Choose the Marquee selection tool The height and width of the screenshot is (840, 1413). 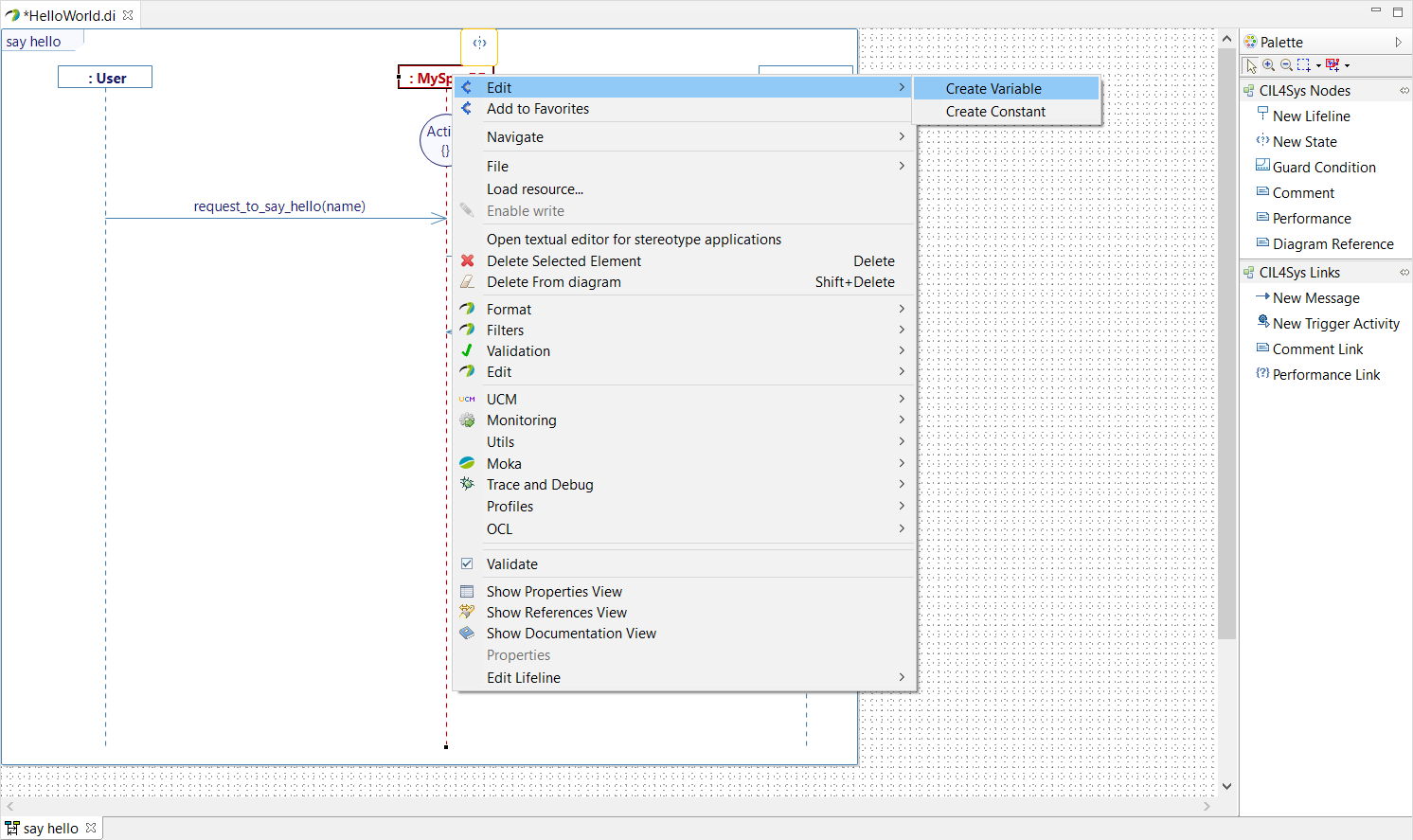pos(1304,65)
